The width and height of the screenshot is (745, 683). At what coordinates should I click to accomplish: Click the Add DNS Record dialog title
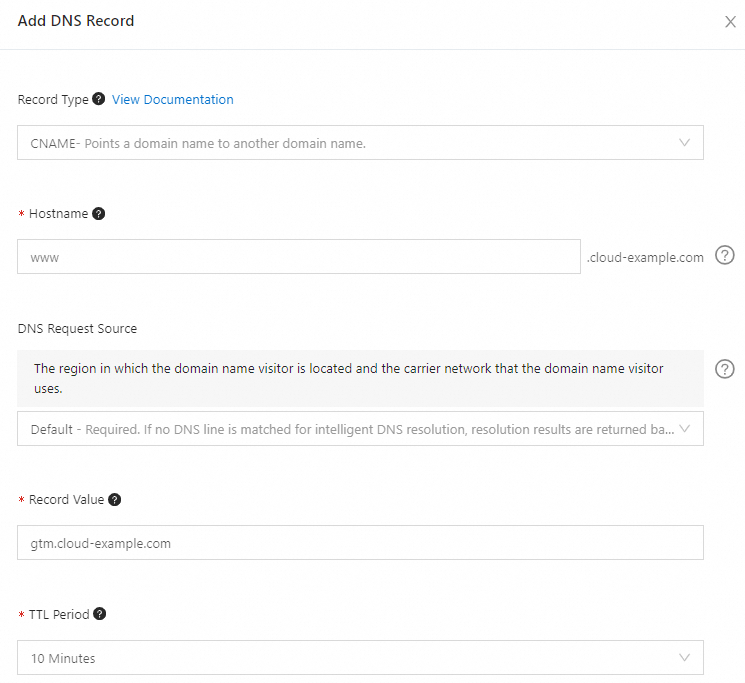click(x=76, y=21)
